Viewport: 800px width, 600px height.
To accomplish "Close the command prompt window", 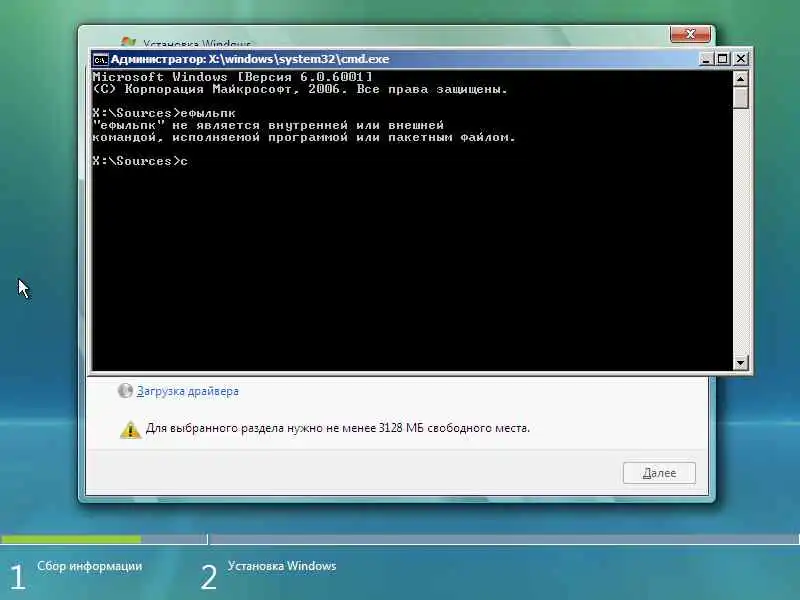I will pyautogui.click(x=741, y=59).
